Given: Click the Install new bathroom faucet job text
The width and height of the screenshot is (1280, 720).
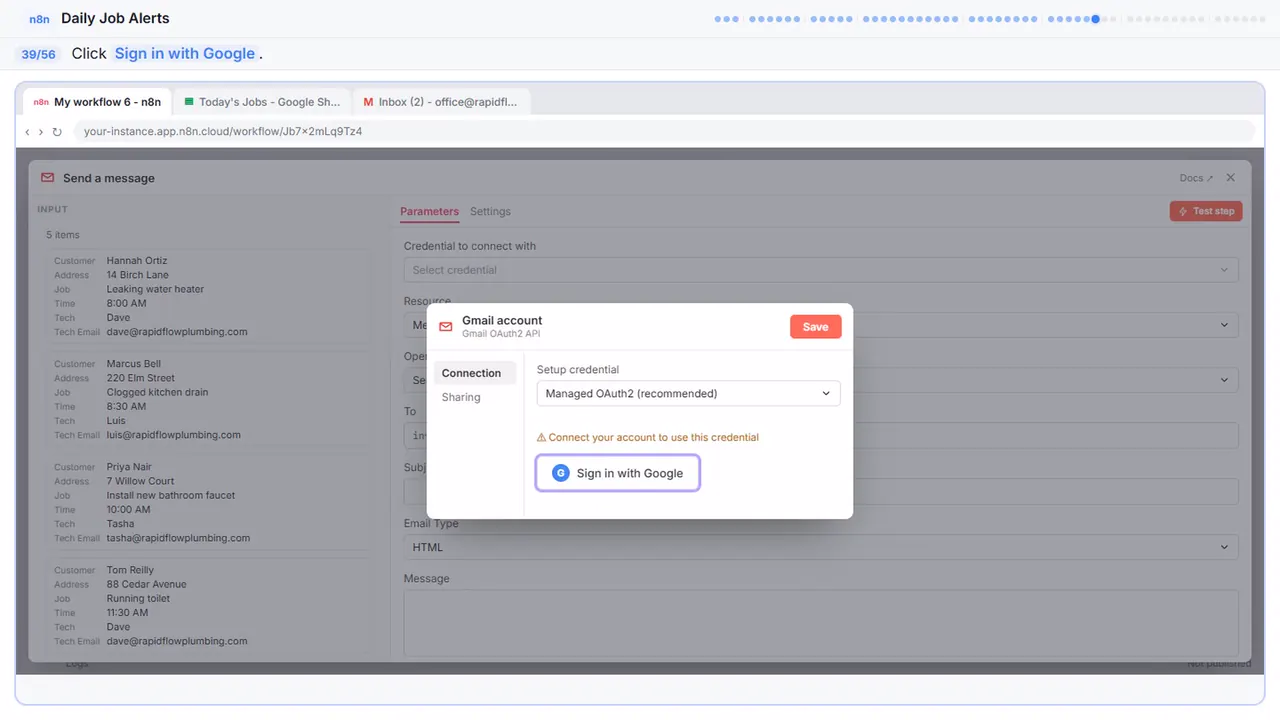Looking at the screenshot, I should [171, 495].
